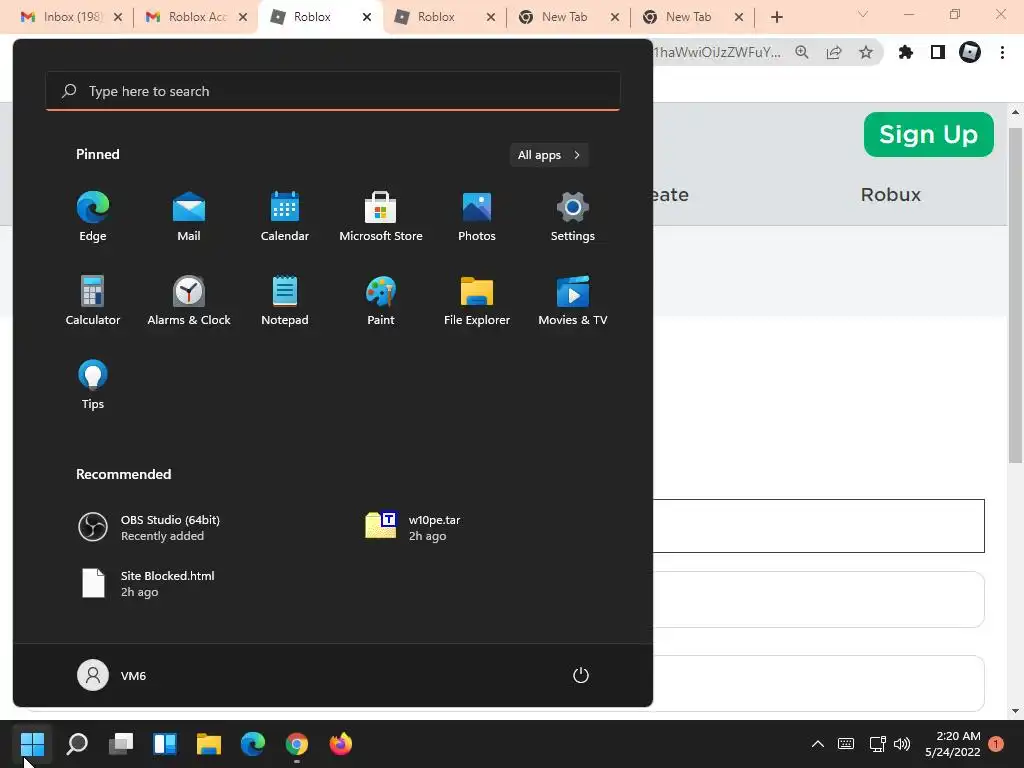The image size is (1024, 768).
Task: Open Settings from pinned apps
Action: coord(573,217)
